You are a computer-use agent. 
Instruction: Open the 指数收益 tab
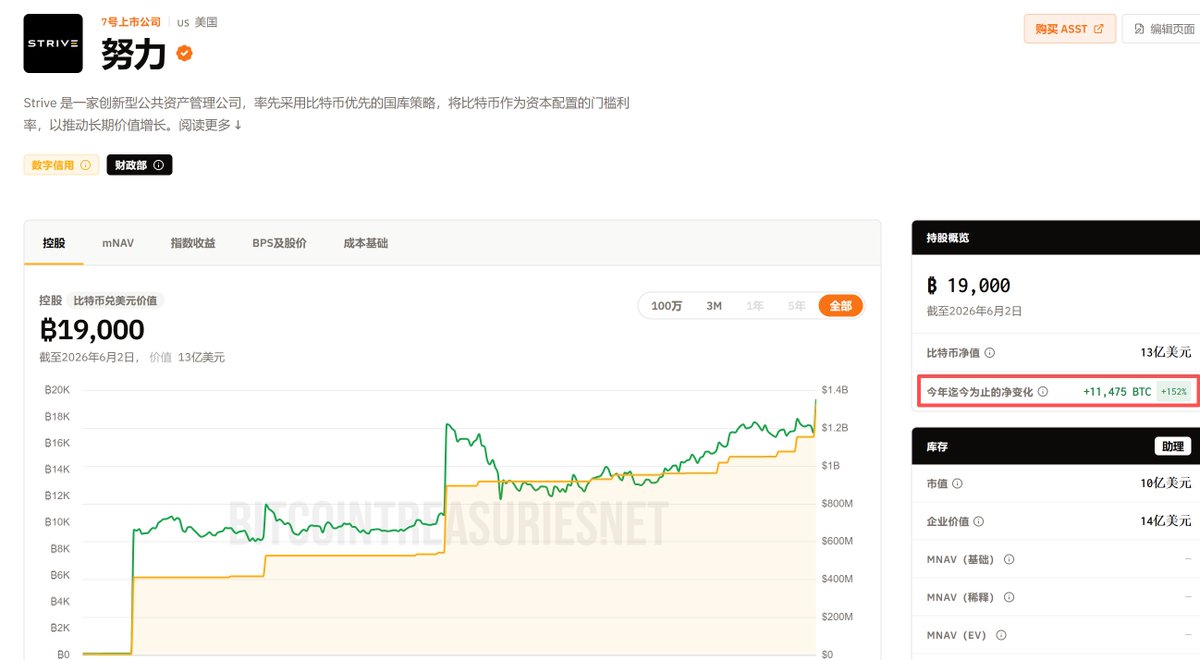(193, 243)
